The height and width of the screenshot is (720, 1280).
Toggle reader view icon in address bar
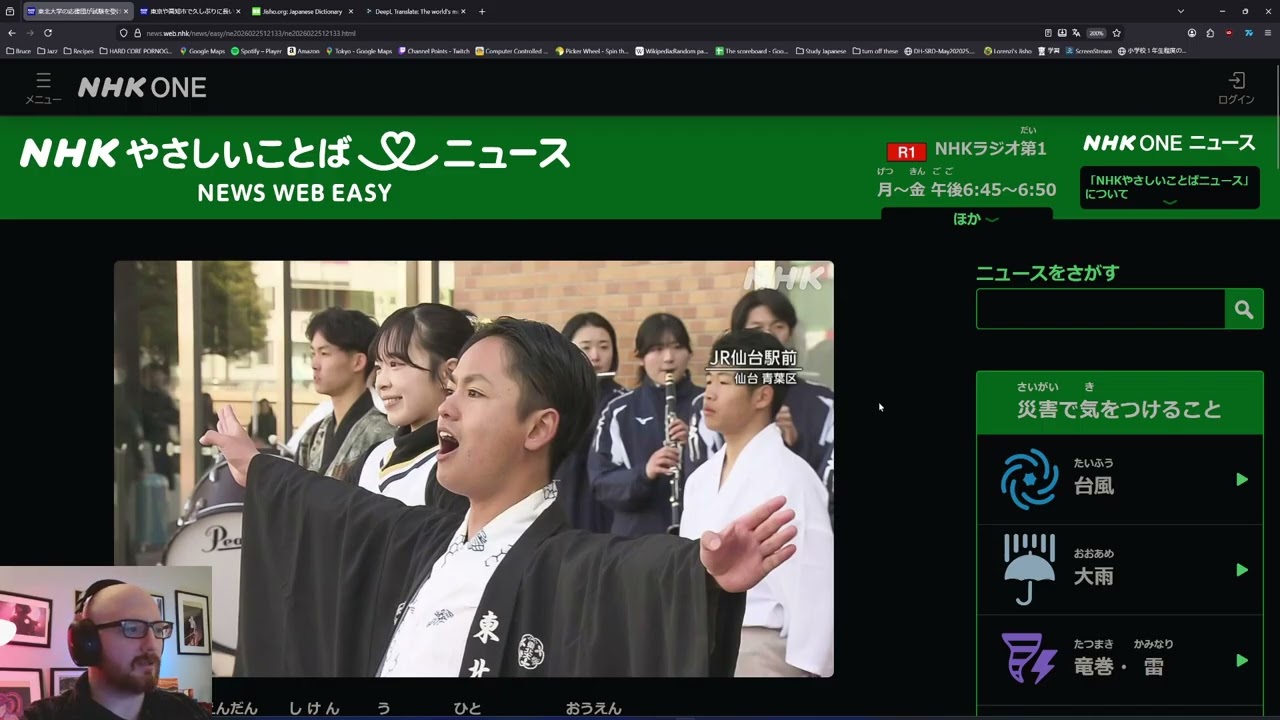coord(1048,33)
